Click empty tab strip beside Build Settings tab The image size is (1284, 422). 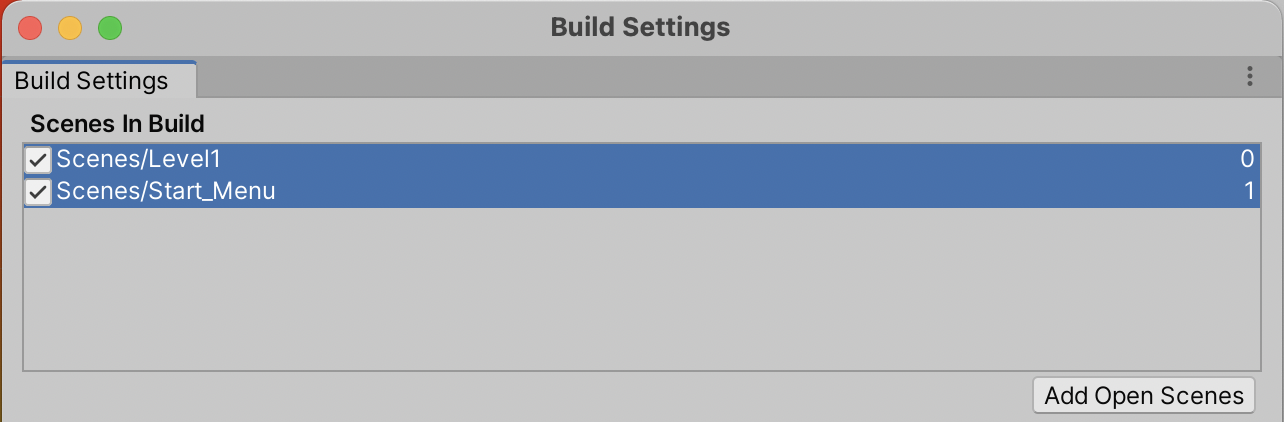pos(700,77)
